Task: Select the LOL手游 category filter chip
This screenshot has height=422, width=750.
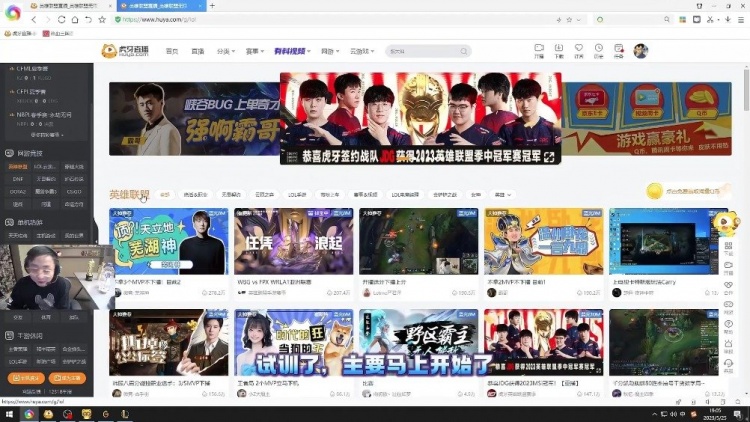Action: click(x=297, y=195)
